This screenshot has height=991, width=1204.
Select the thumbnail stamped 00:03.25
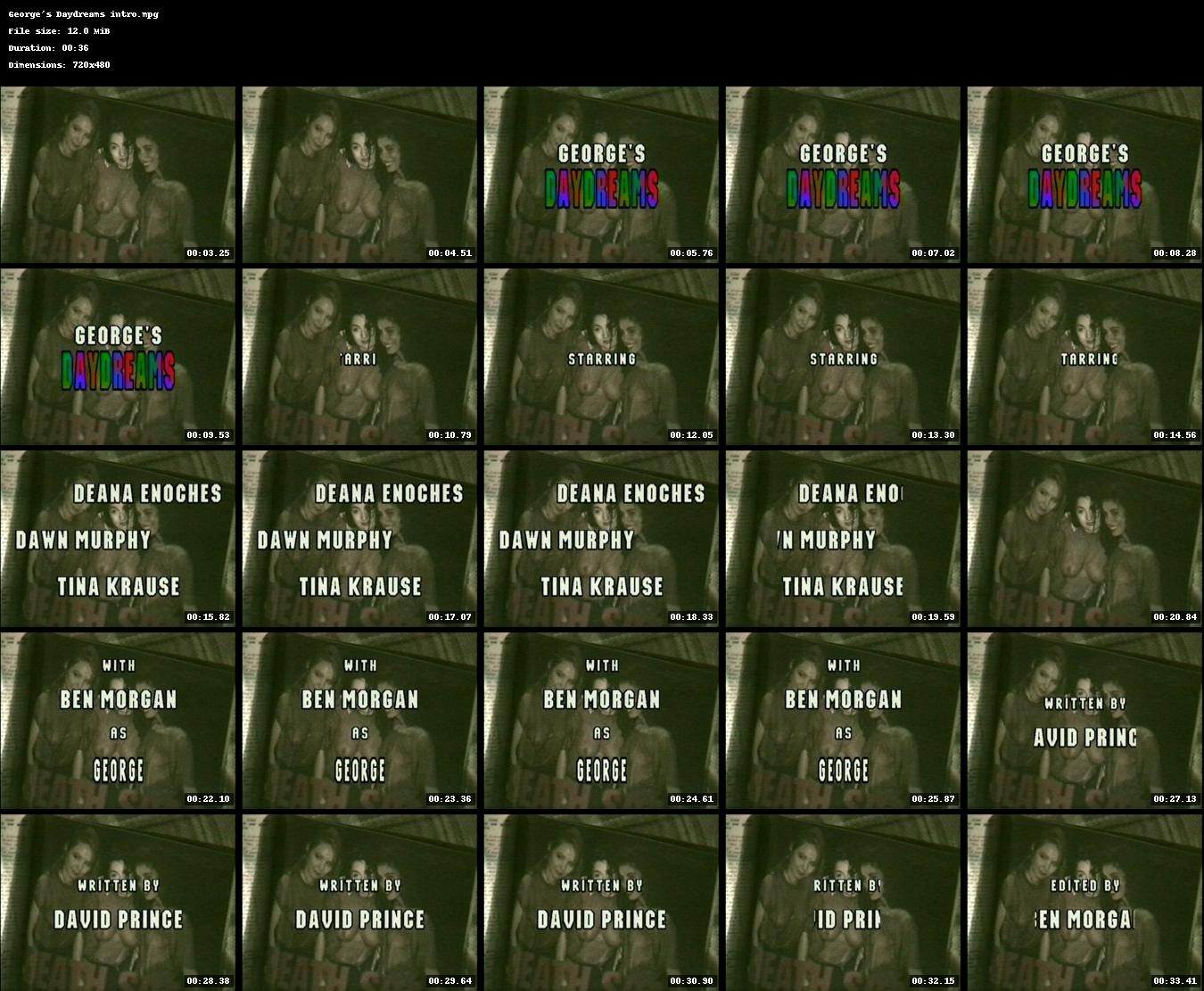point(118,175)
